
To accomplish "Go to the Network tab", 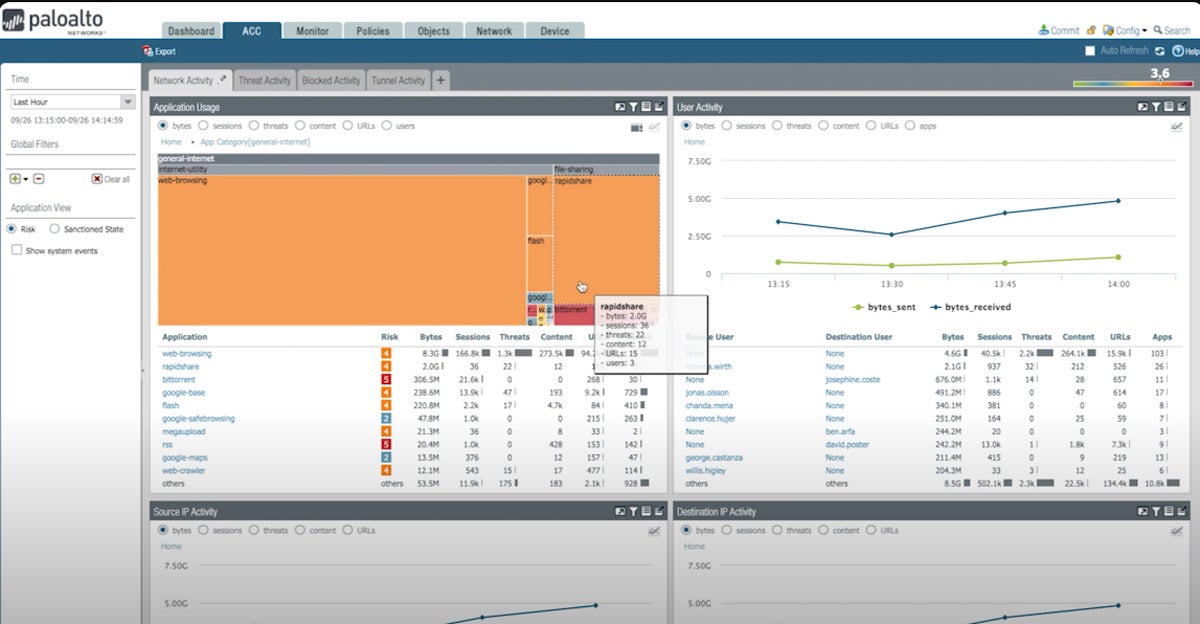I will (494, 31).
